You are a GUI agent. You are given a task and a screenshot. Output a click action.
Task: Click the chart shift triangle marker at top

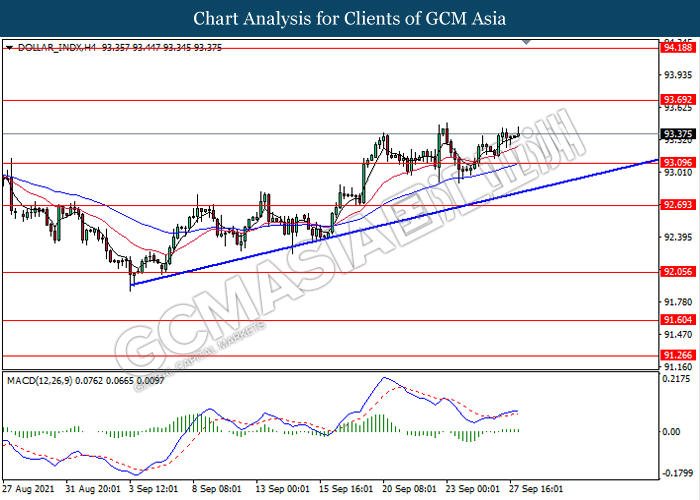click(526, 42)
